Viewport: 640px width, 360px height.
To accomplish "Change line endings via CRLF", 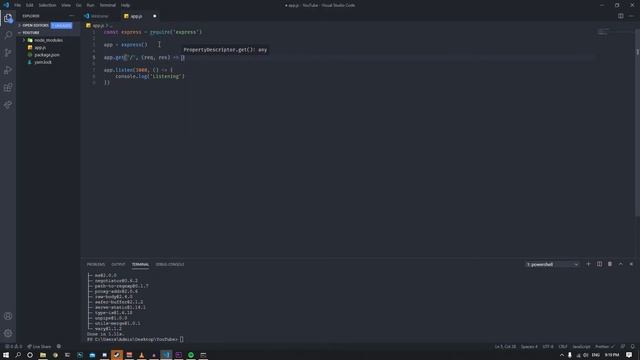I will 563,347.
